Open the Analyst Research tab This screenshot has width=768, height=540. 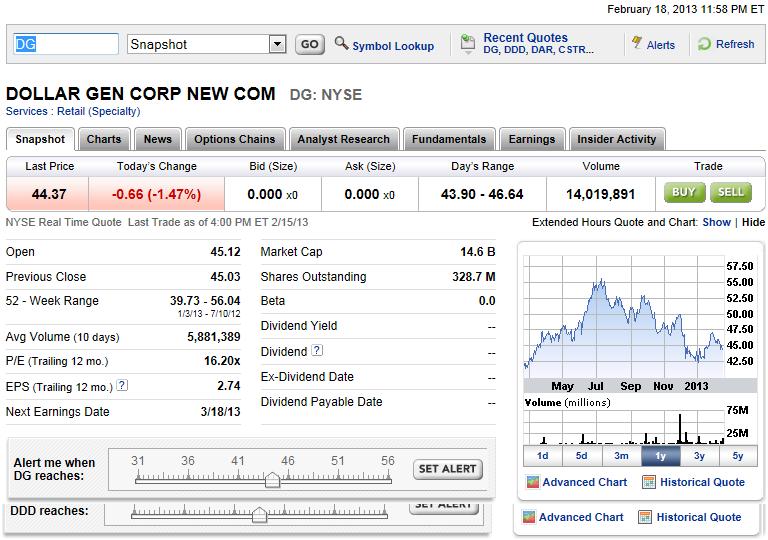click(x=343, y=139)
